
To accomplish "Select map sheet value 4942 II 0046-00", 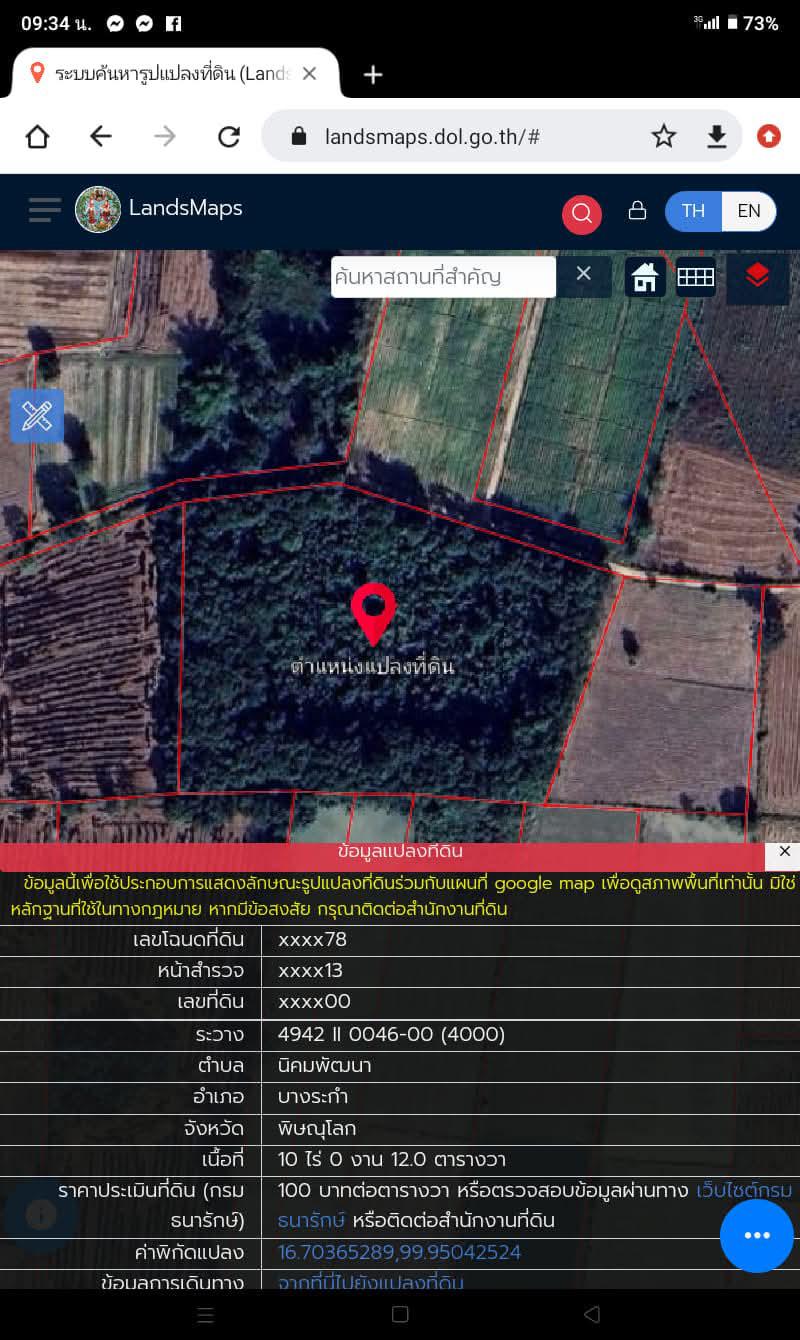I will (391, 1034).
